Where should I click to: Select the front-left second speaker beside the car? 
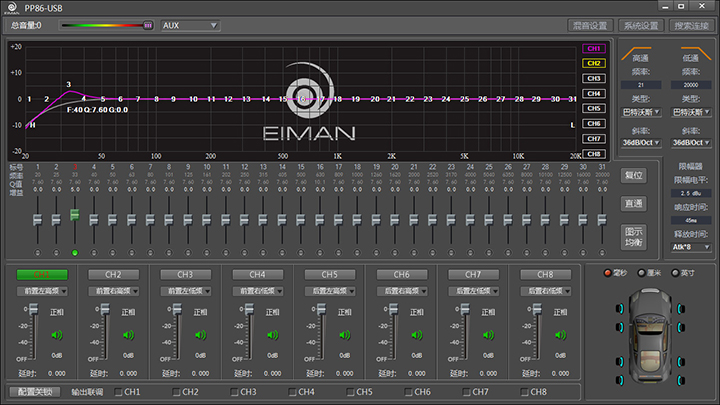pyautogui.click(x=619, y=327)
